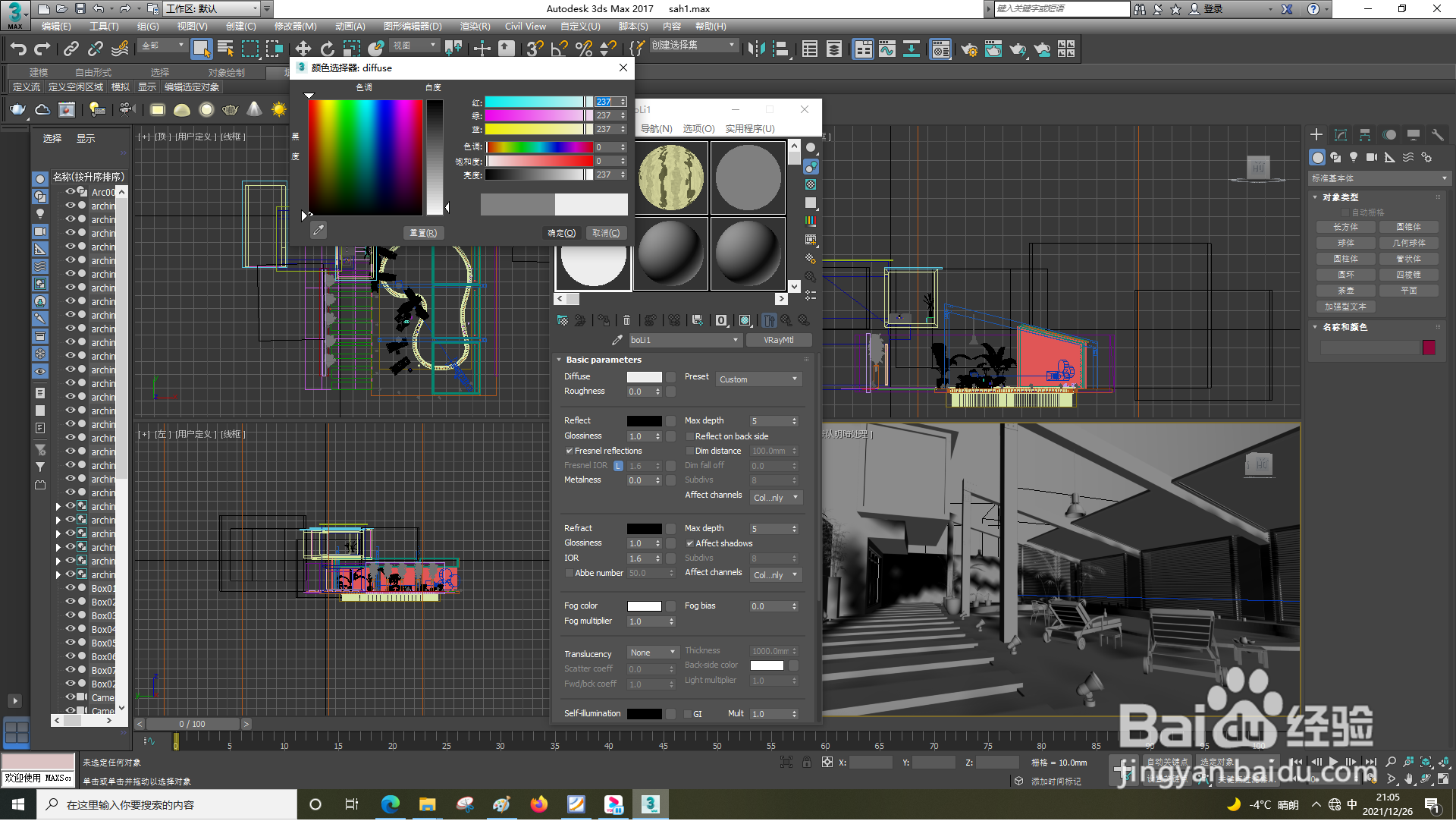Open the Translucency None dropdown
The height and width of the screenshot is (821, 1456).
click(x=653, y=653)
